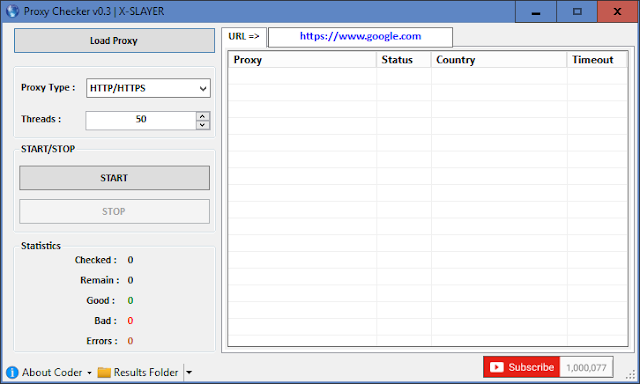Sort by the Status column header
This screenshot has width=640, height=384.
click(x=404, y=60)
